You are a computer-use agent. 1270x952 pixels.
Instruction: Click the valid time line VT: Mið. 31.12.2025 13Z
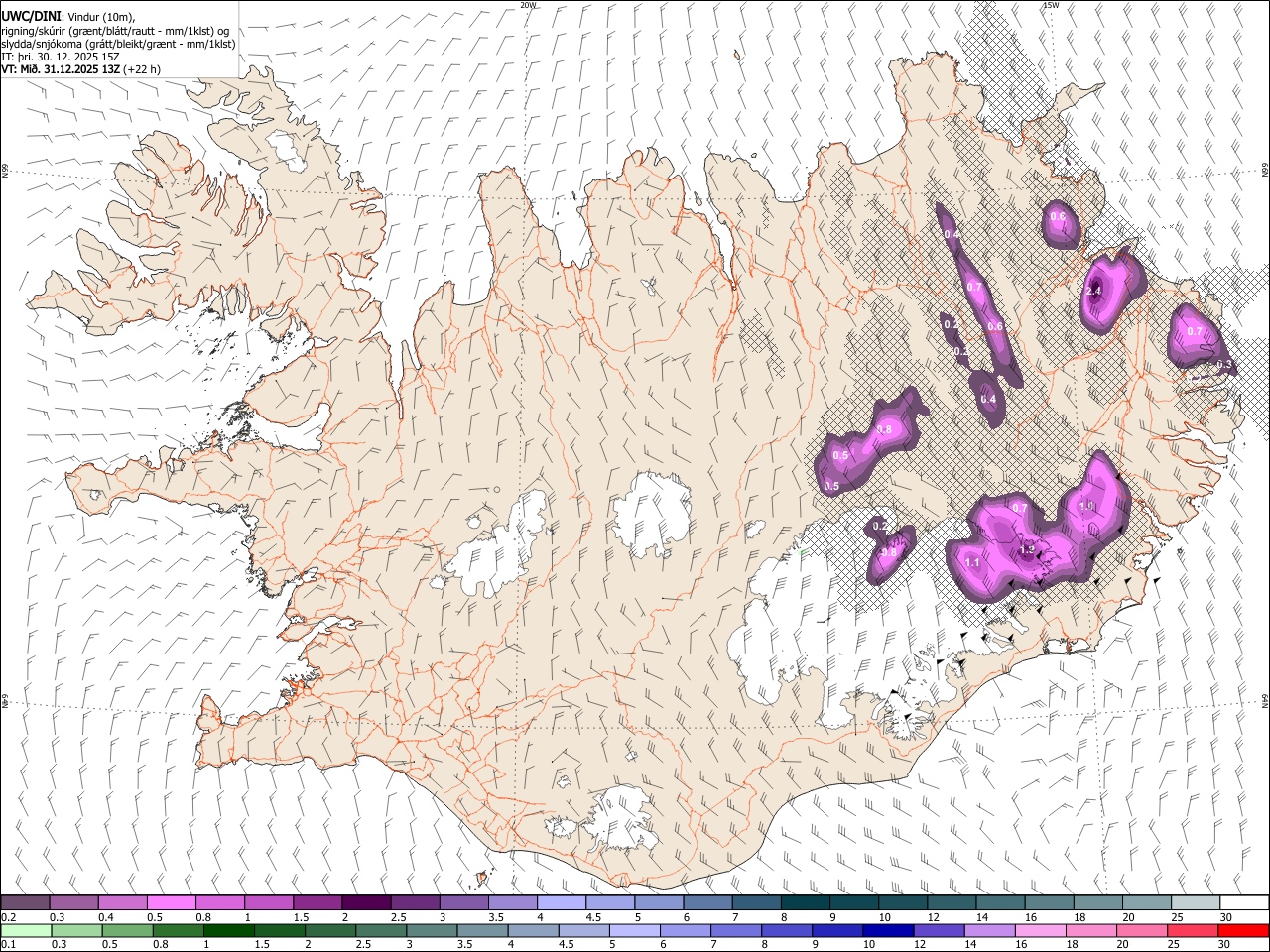(62, 69)
